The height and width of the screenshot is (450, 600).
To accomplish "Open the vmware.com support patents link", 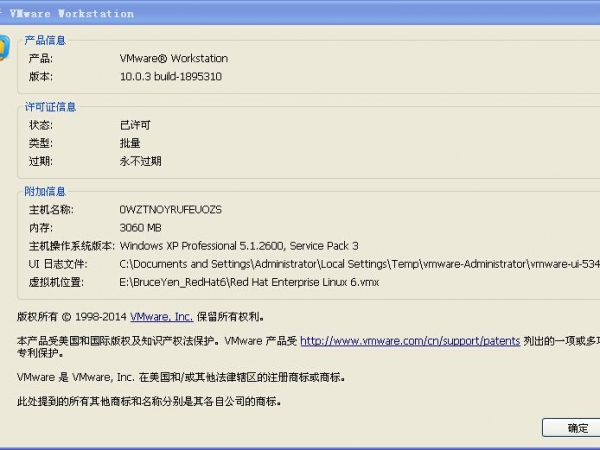I will [410, 341].
